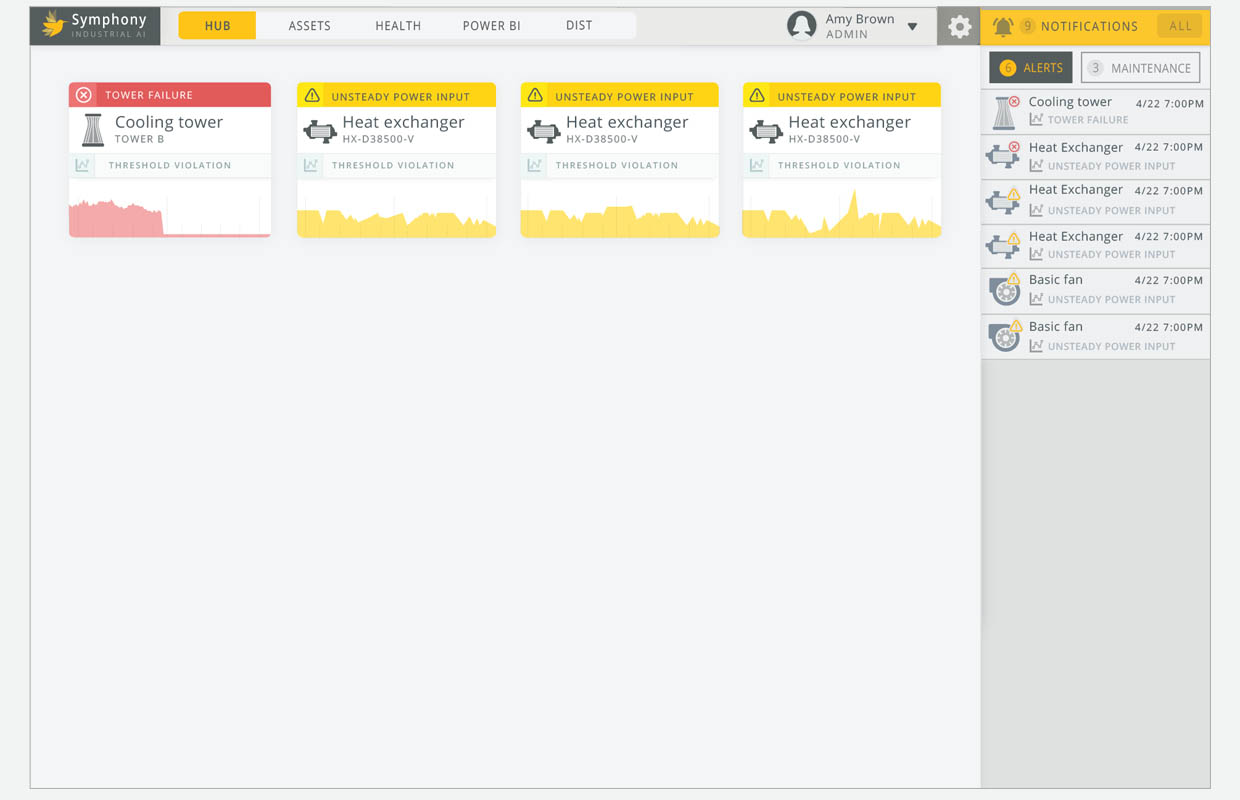Click the red X icon on Tower Failure card

coord(84,95)
